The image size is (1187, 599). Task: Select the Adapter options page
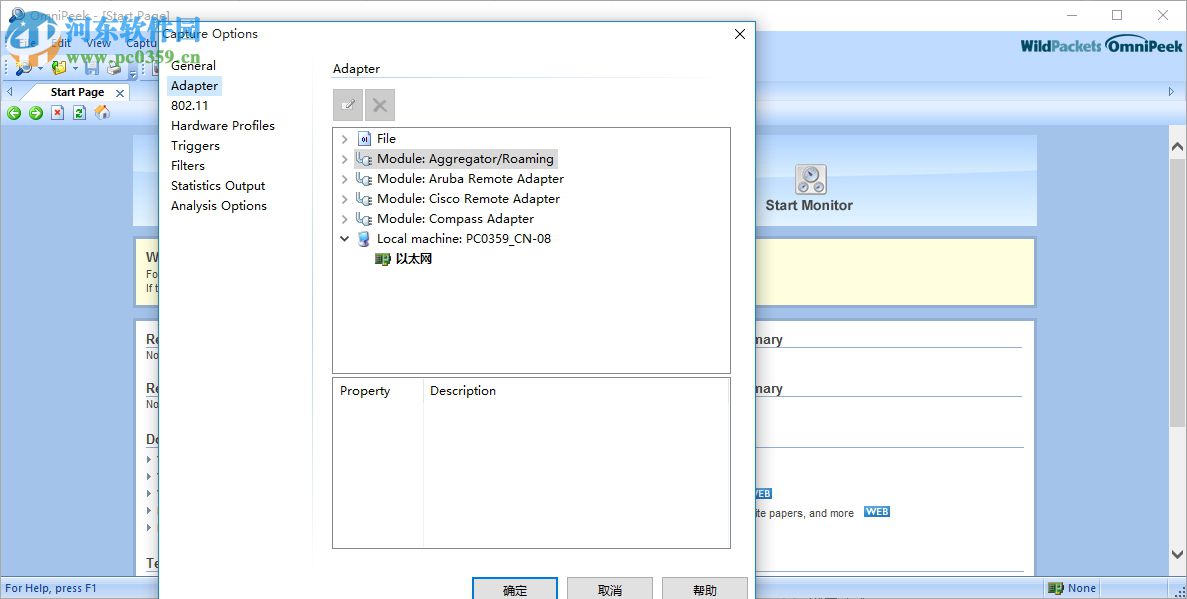[195, 86]
